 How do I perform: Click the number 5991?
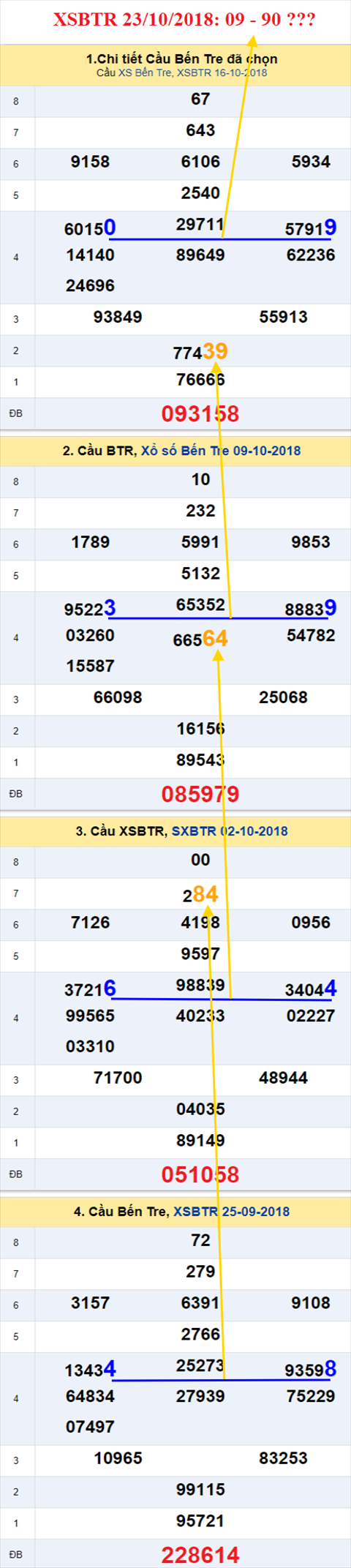(200, 542)
